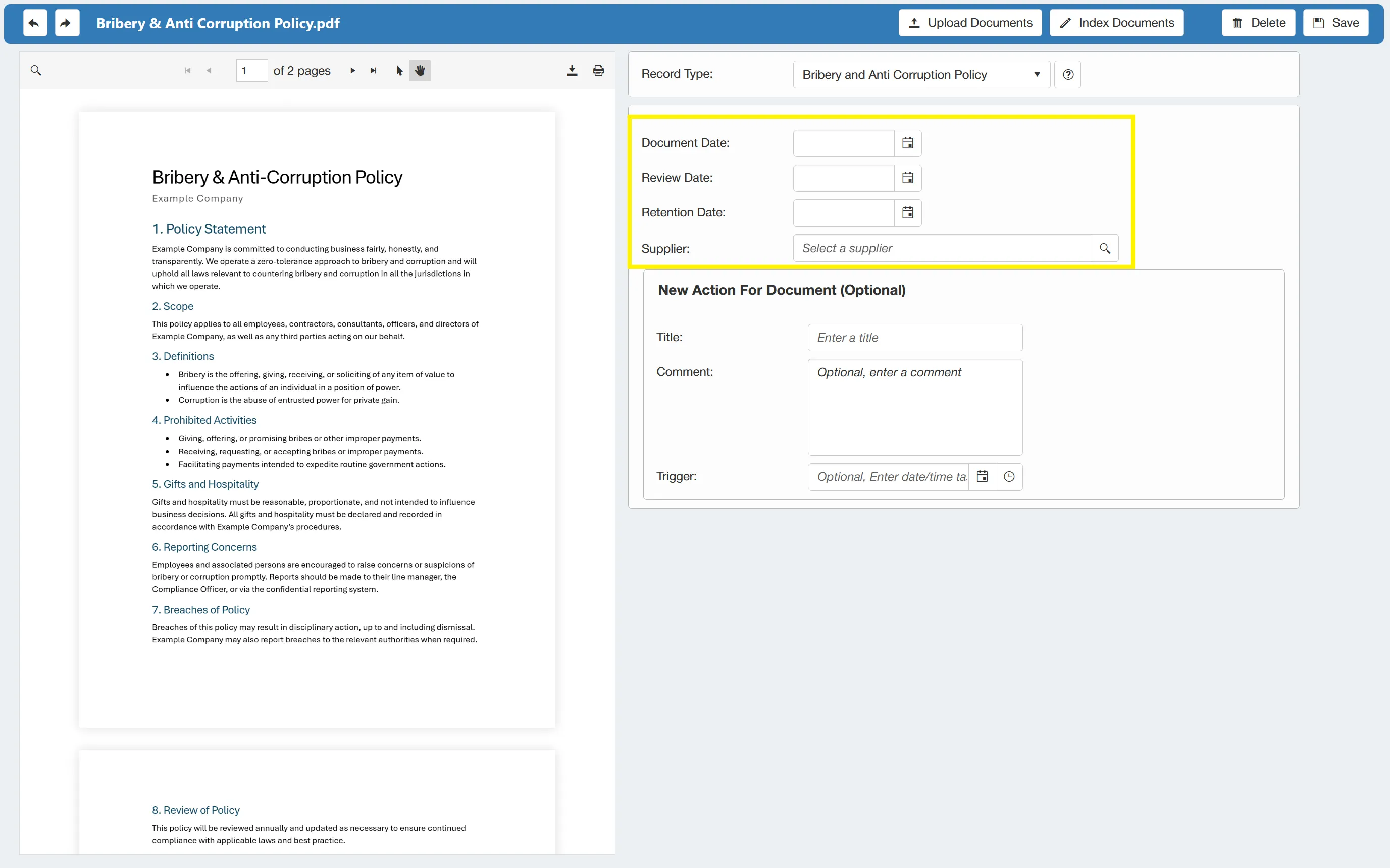The width and height of the screenshot is (1390, 868).
Task: Focus the Review Date field
Action: [844, 178]
